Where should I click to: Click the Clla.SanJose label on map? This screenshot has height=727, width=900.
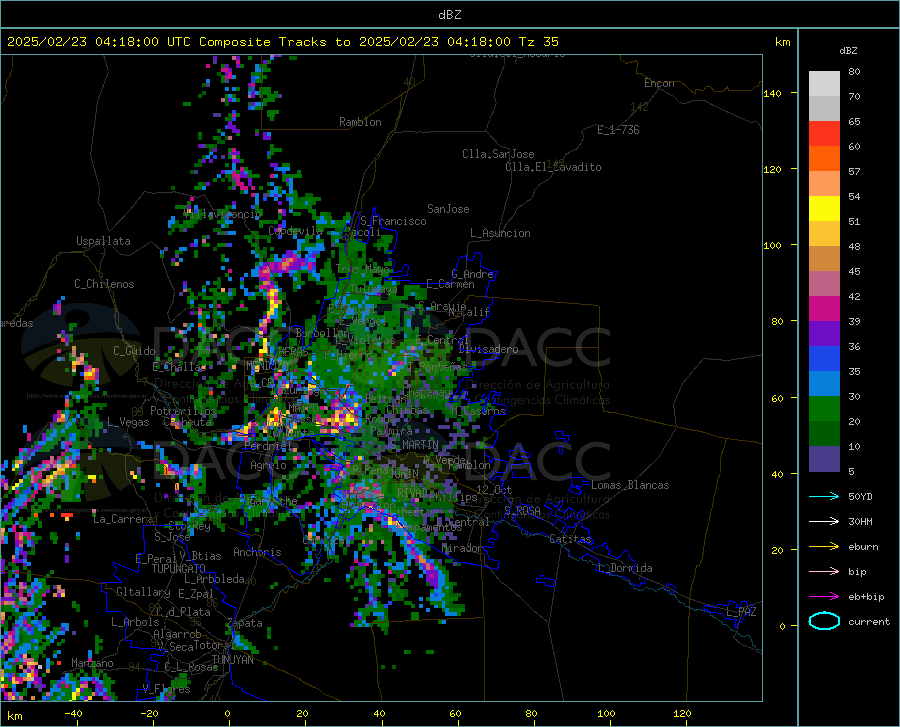pos(498,154)
